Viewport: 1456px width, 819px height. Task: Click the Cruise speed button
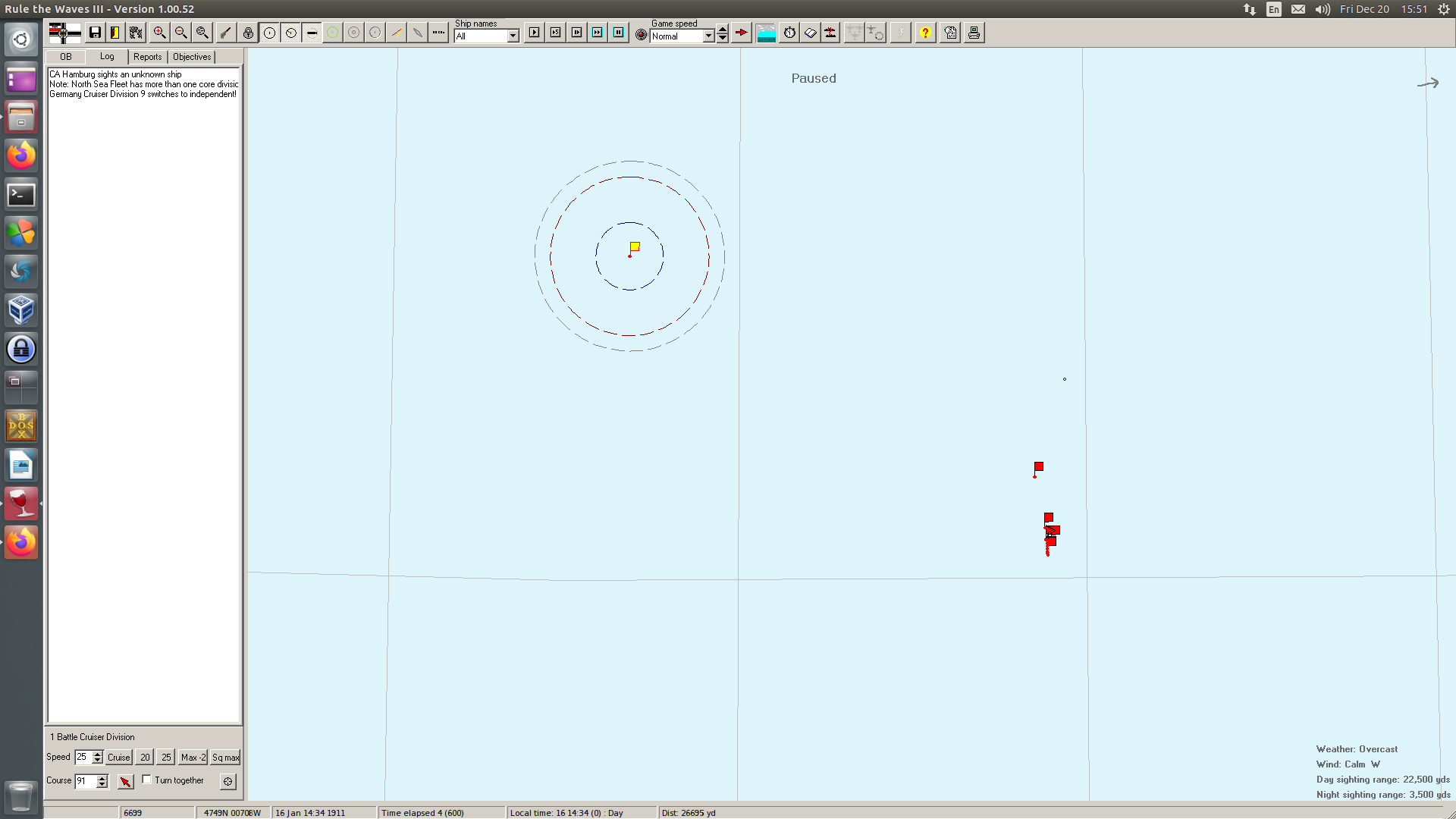click(118, 758)
